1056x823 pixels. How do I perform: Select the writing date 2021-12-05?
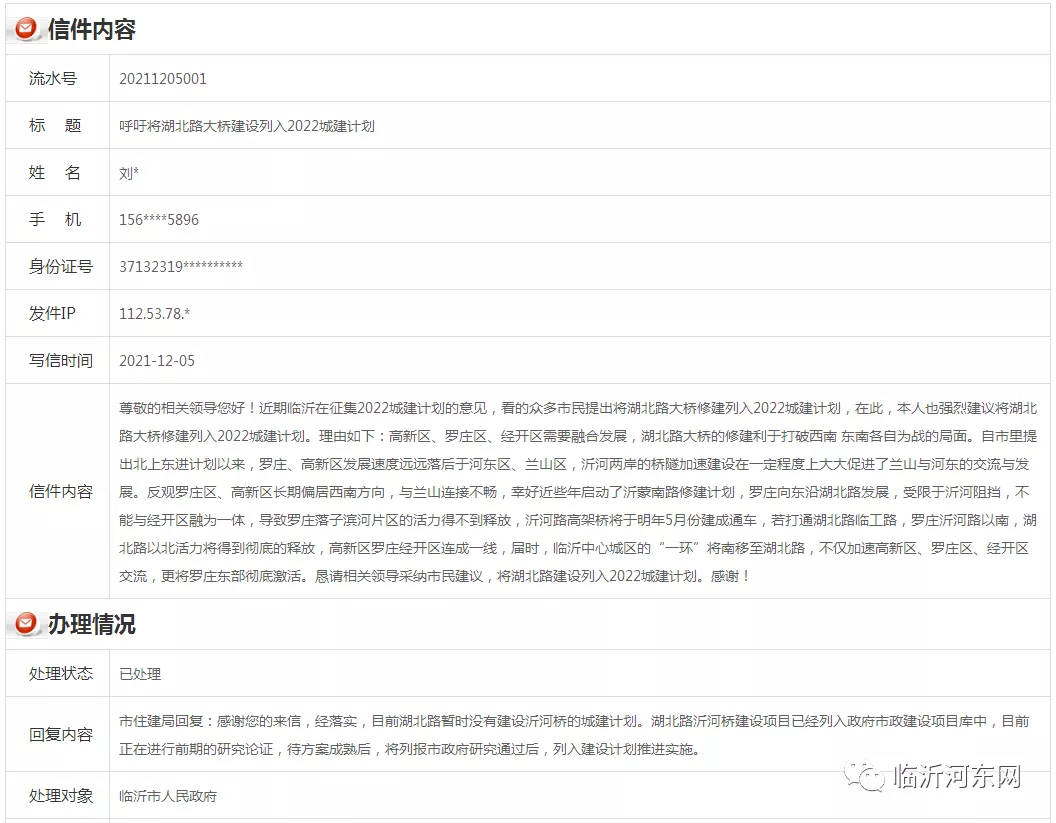157,361
